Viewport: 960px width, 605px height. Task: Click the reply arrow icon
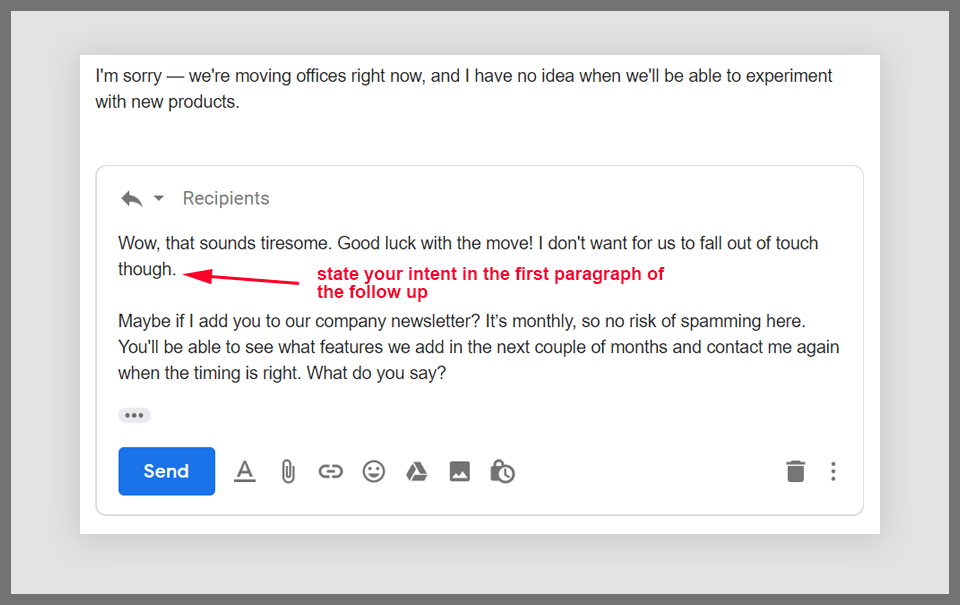click(x=131, y=198)
